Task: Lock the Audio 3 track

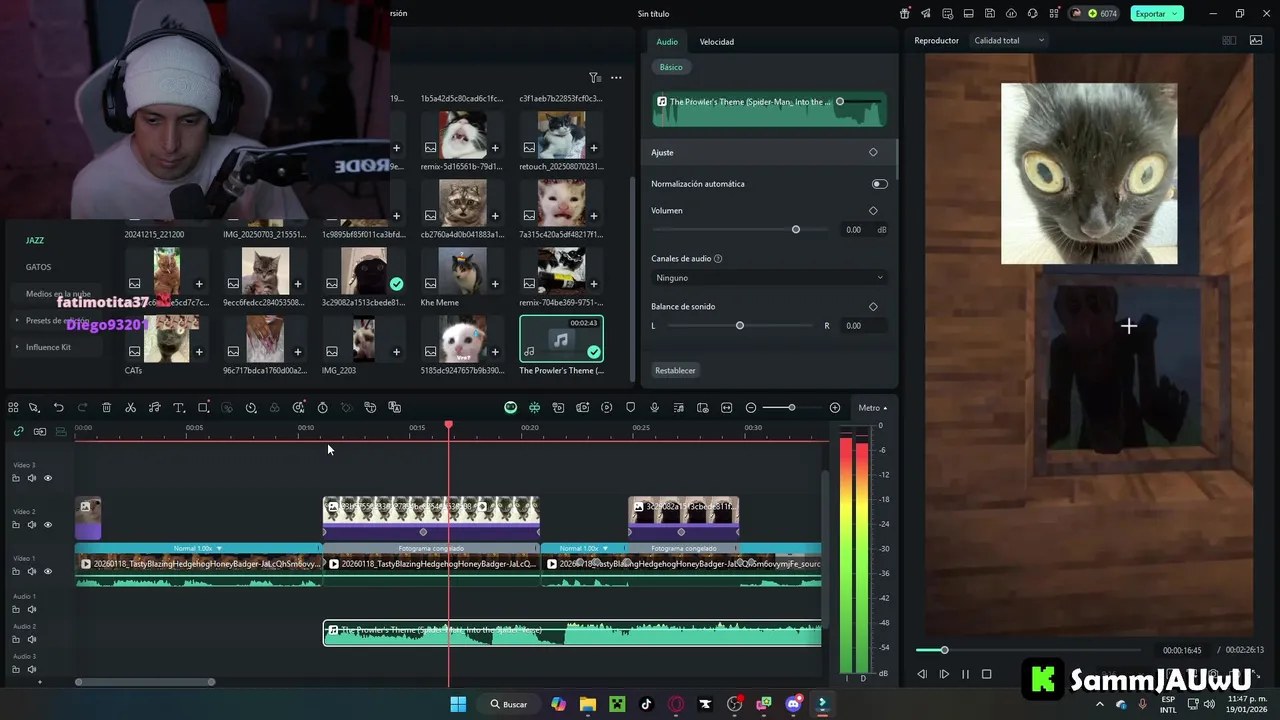Action: (x=16, y=669)
